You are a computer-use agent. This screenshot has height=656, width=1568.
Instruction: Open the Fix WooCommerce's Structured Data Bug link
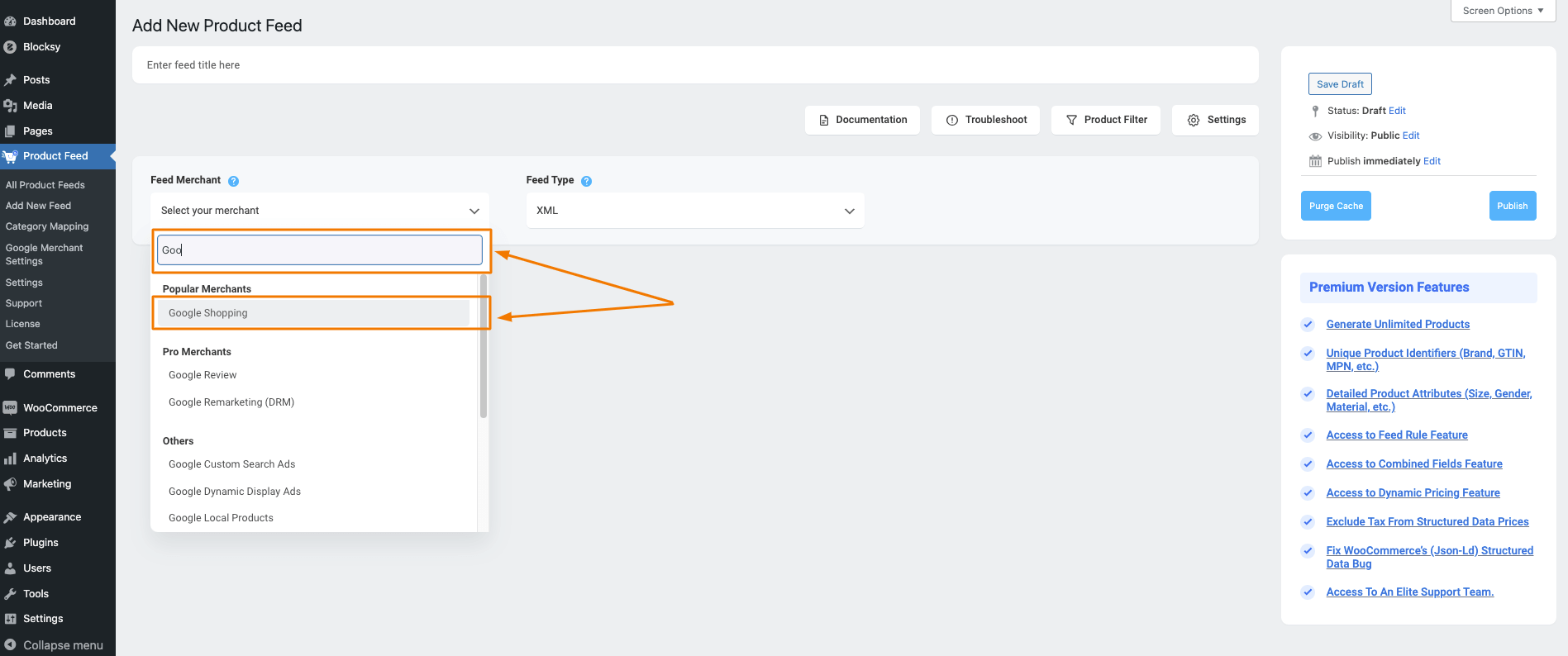[x=1430, y=558]
